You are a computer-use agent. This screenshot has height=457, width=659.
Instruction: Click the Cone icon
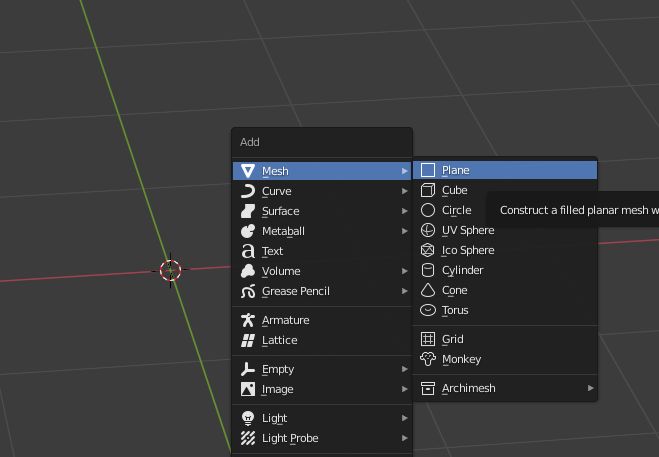[x=428, y=290]
